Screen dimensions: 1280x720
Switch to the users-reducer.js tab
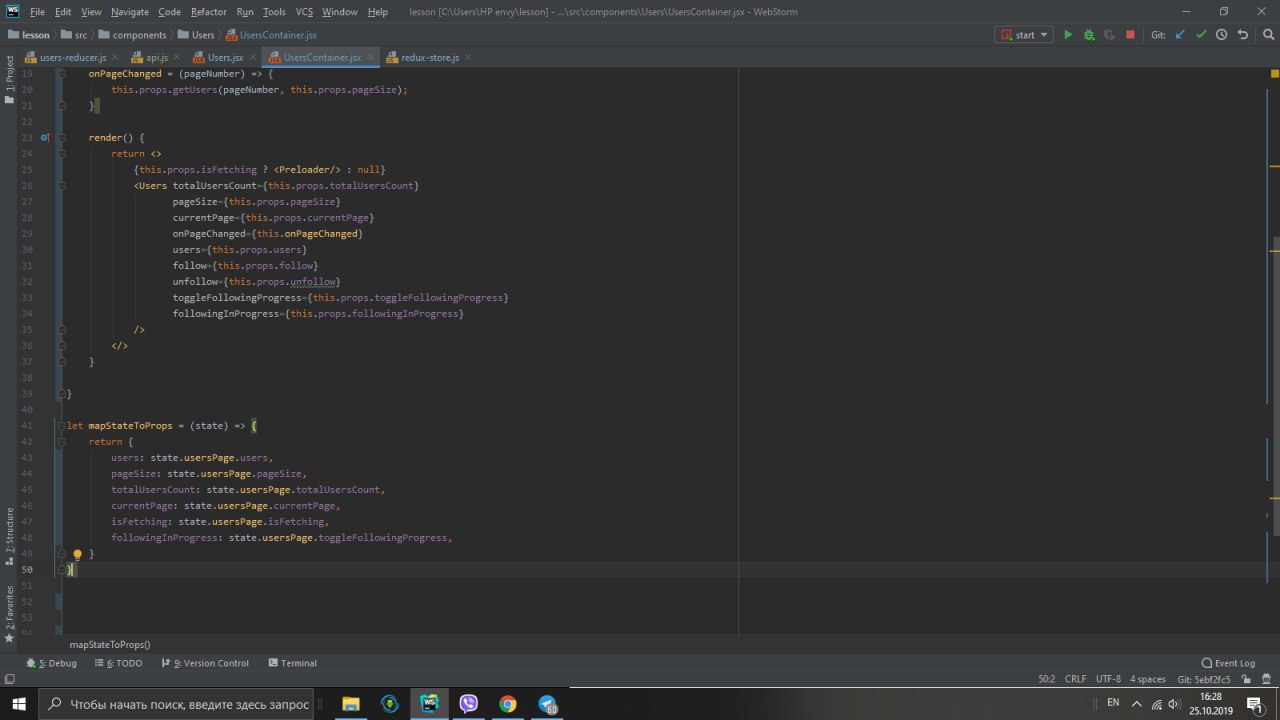pyautogui.click(x=72, y=58)
